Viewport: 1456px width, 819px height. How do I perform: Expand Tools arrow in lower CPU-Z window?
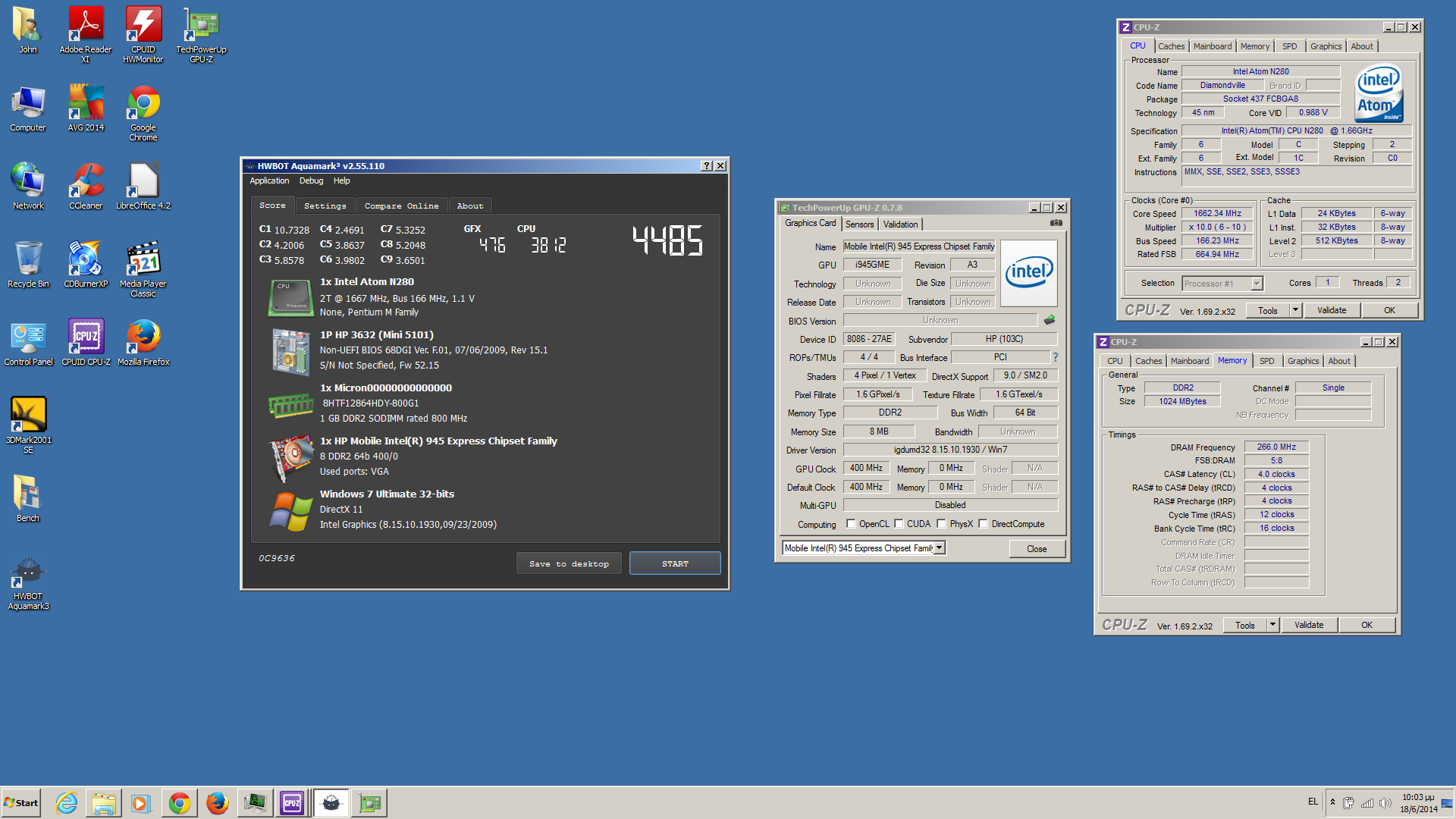pyautogui.click(x=1272, y=625)
